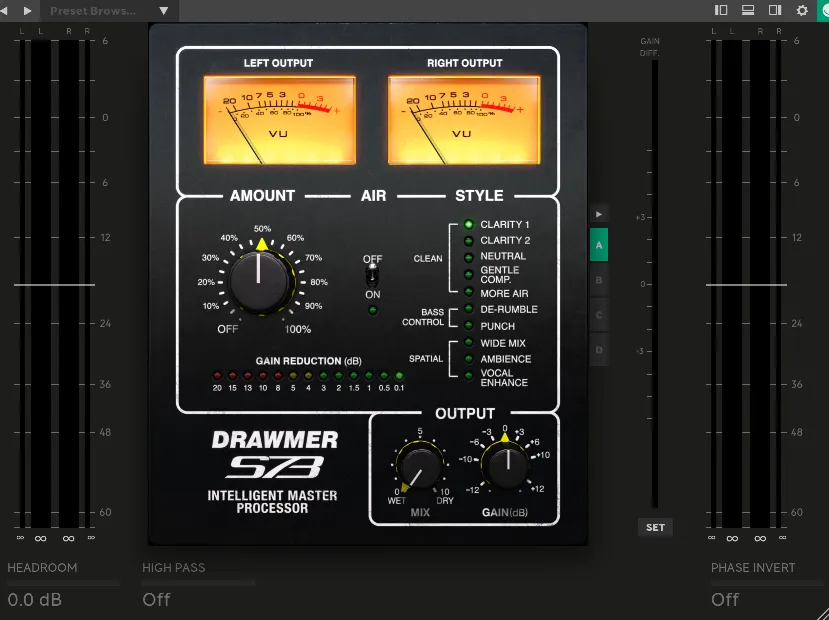Screen dimensions: 829x620
Task: Click the play arrow above the preset slots
Action: pyautogui.click(x=599, y=213)
